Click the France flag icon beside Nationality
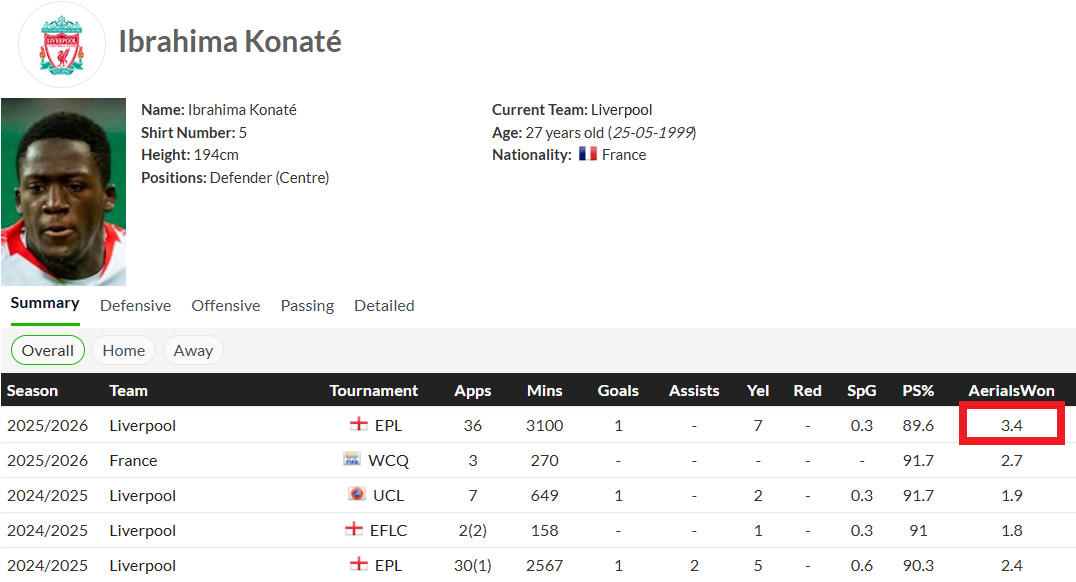1076x582 pixels. click(x=587, y=154)
